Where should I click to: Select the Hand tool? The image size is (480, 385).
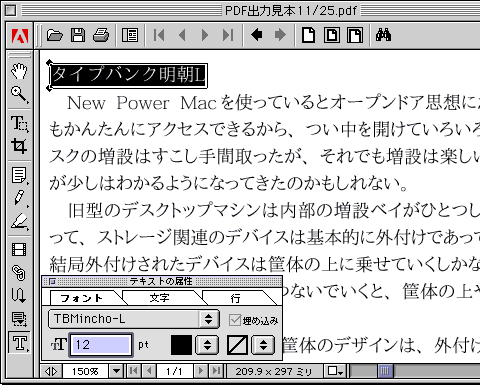coord(19,71)
